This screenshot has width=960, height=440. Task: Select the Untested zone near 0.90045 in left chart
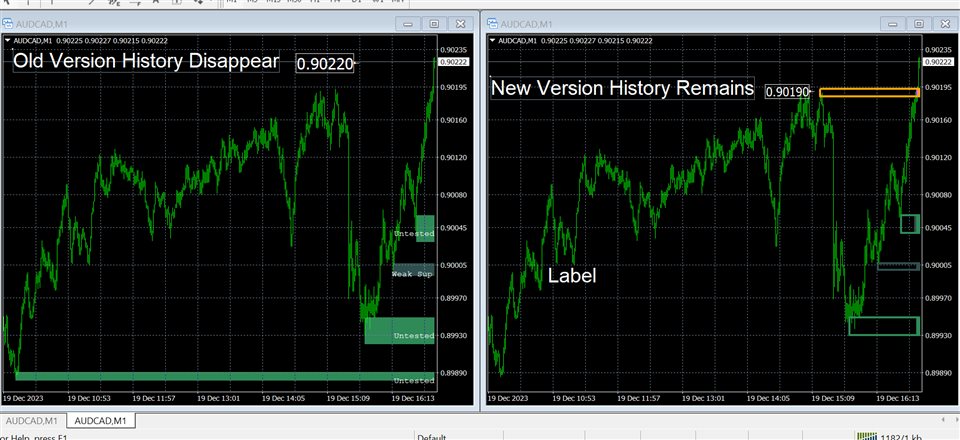point(425,228)
